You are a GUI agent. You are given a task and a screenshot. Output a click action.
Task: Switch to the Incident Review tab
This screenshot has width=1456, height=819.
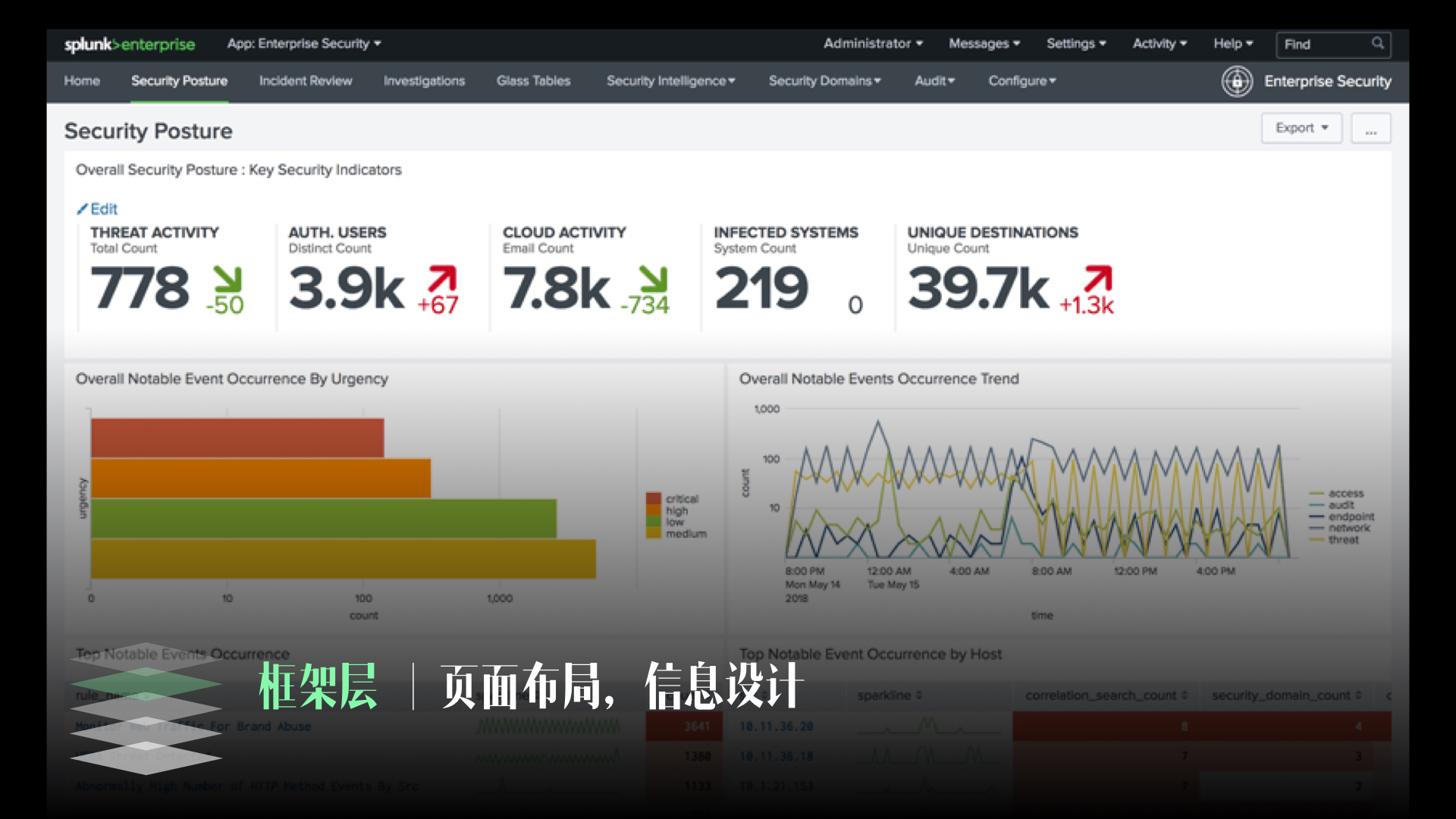pos(306,81)
